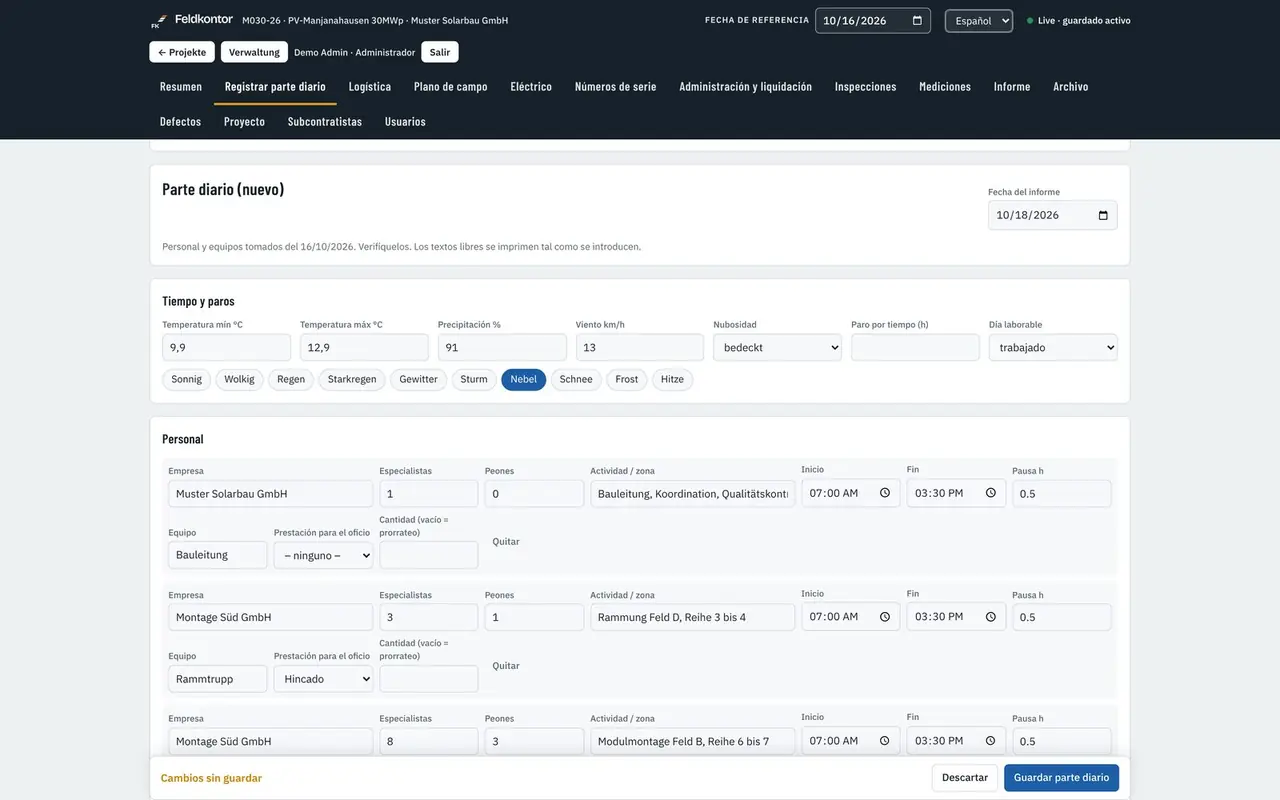Viewport: 1280px width, 800px height.
Task: Switch to the Resumen tab
Action: 181,87
